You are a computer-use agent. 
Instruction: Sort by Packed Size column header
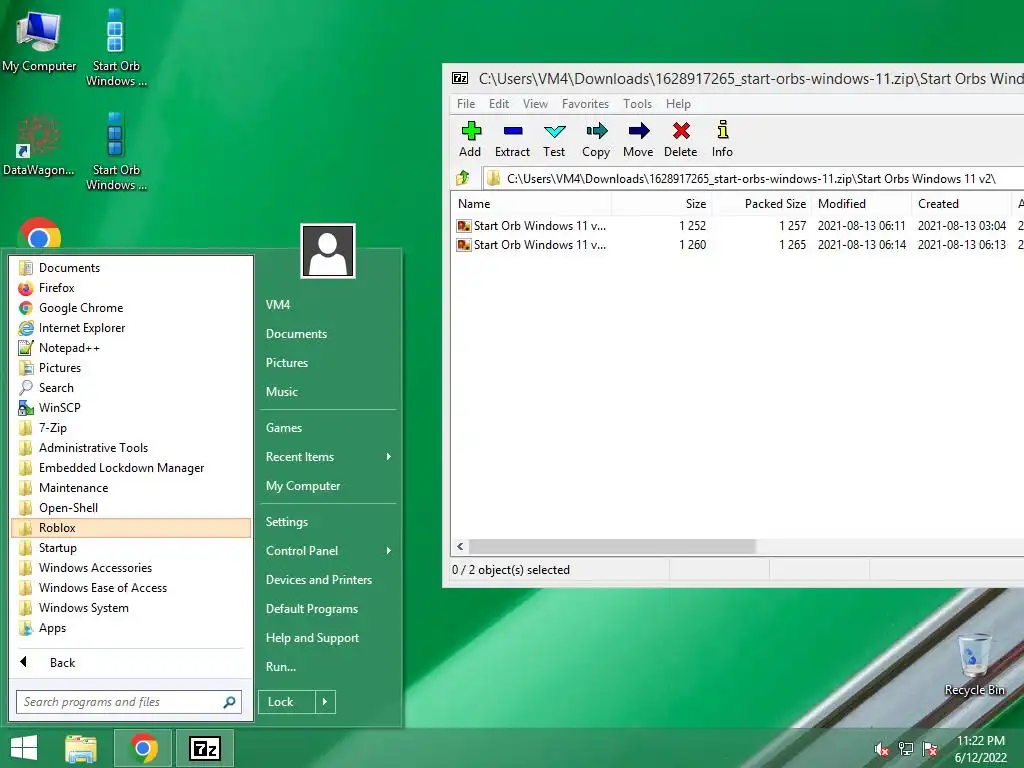761,204
